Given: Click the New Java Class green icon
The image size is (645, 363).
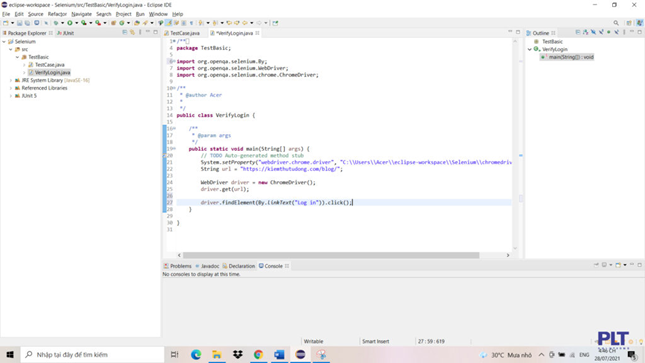Looking at the screenshot, I should (122, 23).
